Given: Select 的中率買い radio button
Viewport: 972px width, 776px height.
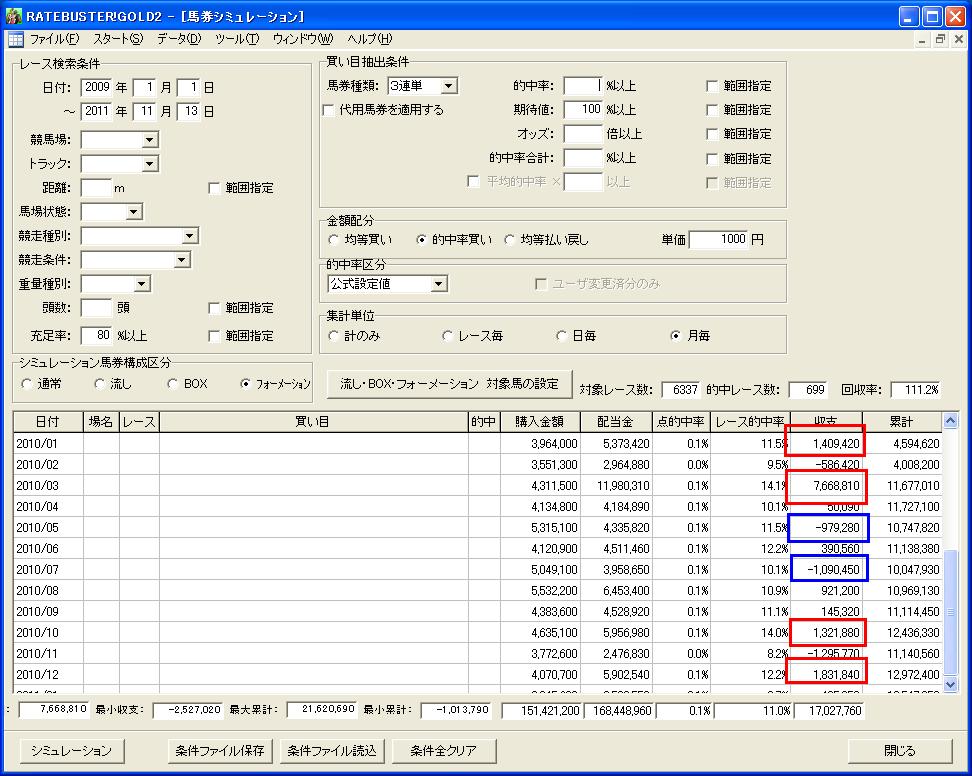Looking at the screenshot, I should [422, 240].
